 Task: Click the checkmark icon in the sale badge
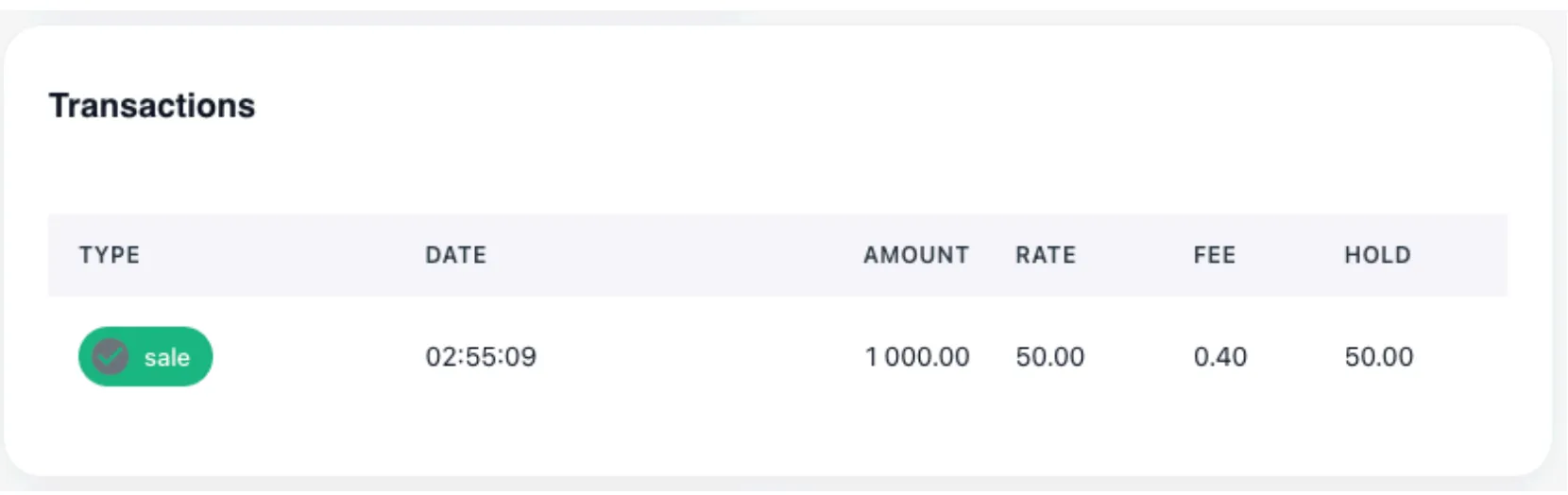[x=111, y=357]
